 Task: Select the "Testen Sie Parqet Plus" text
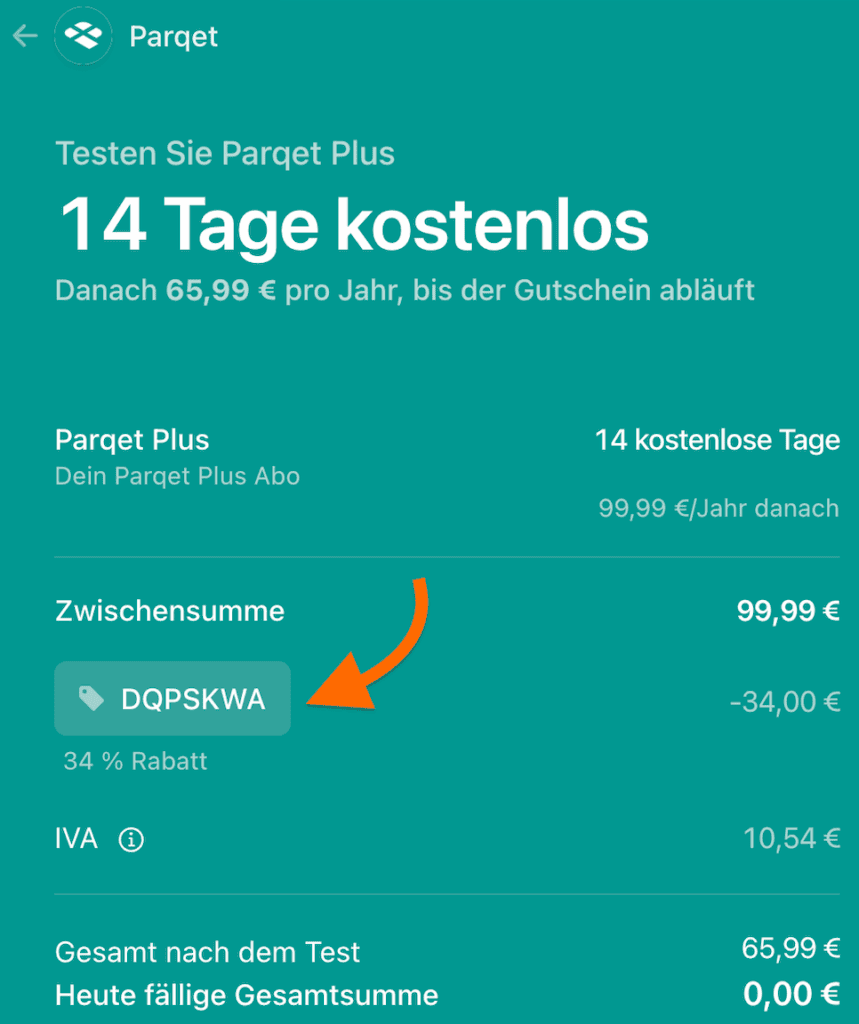pyautogui.click(x=225, y=154)
